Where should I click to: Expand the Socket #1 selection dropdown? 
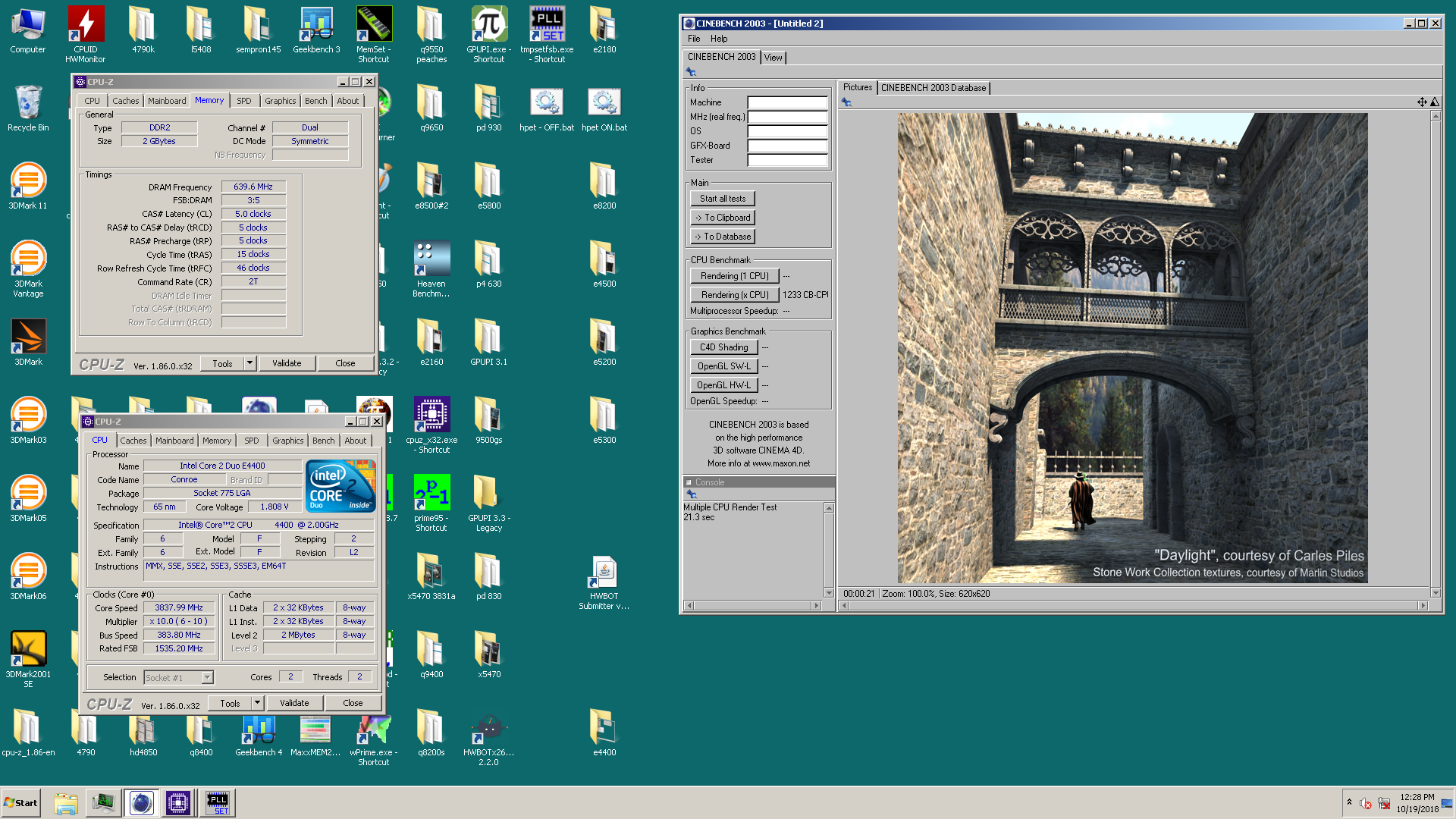click(207, 677)
